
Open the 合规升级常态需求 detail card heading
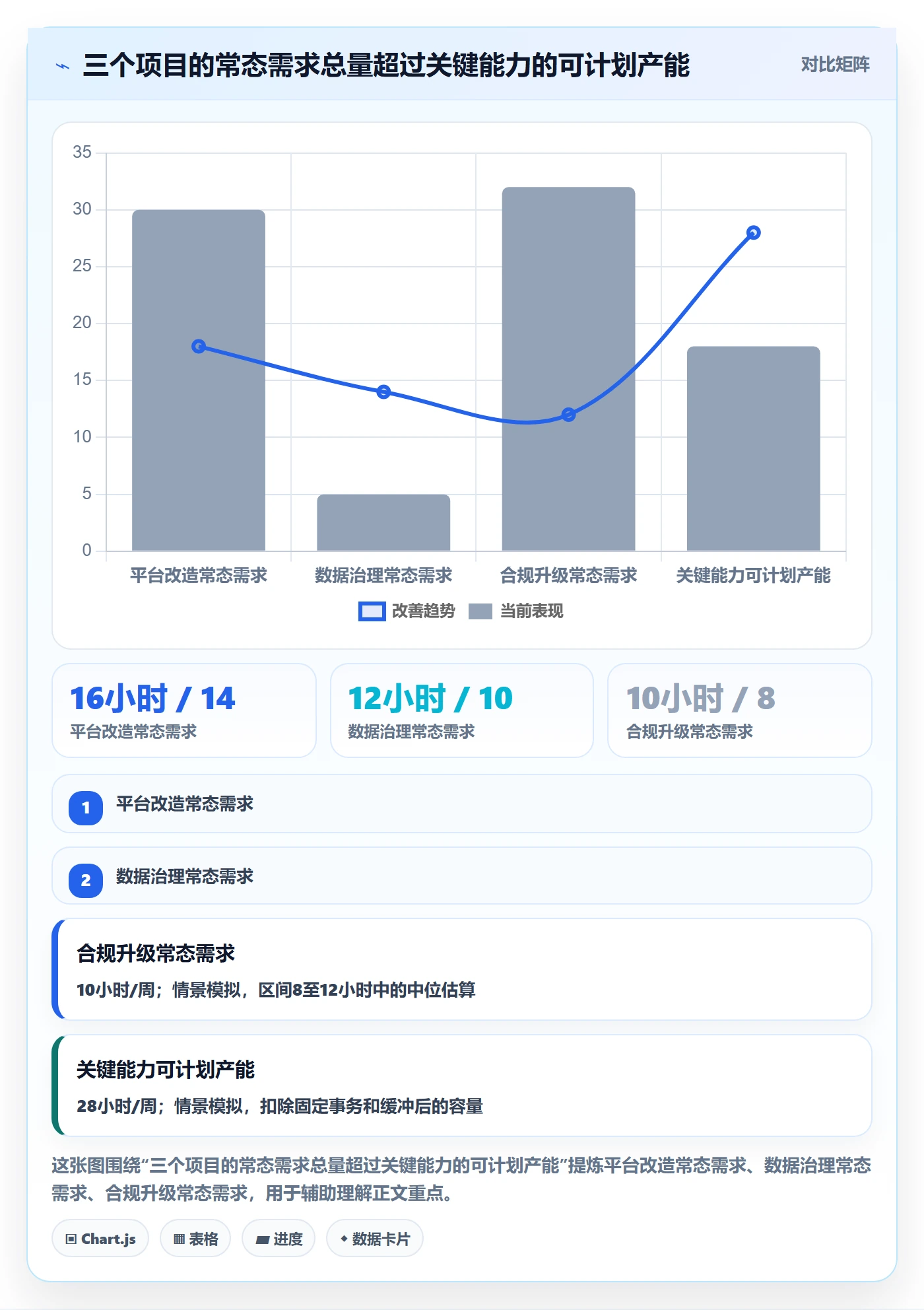point(156,953)
